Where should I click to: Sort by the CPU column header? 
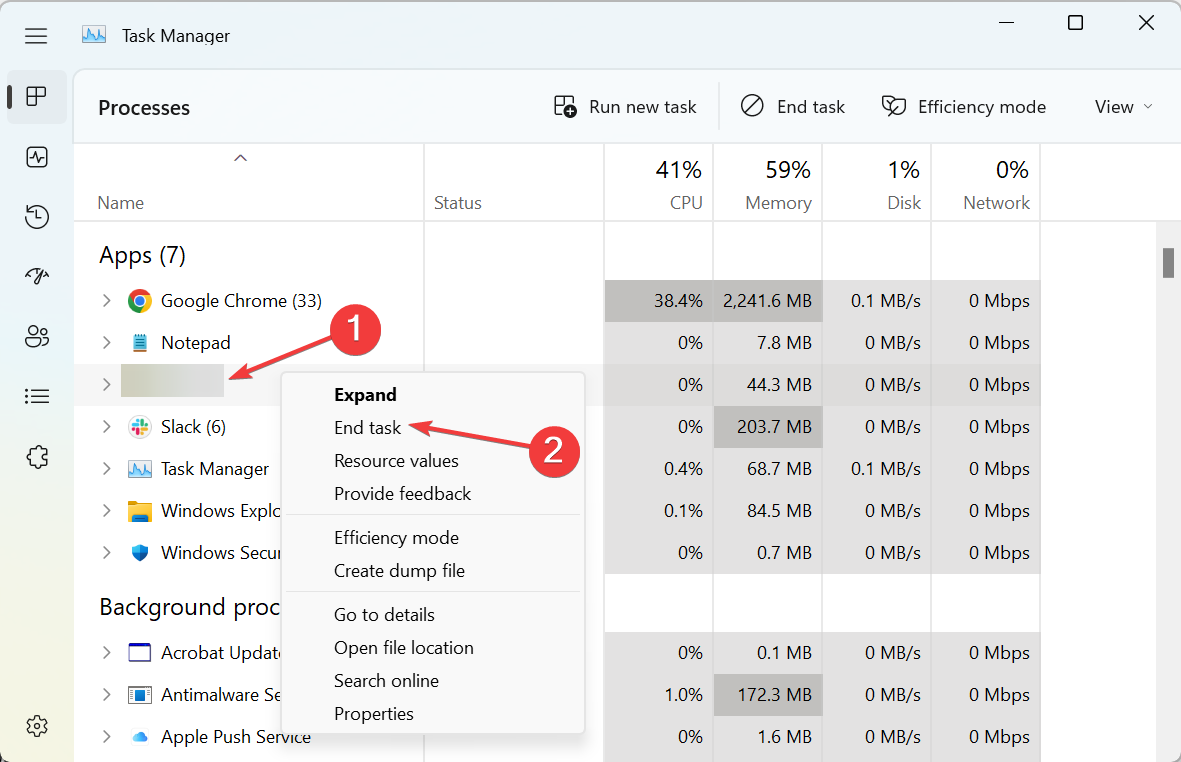pyautogui.click(x=659, y=182)
